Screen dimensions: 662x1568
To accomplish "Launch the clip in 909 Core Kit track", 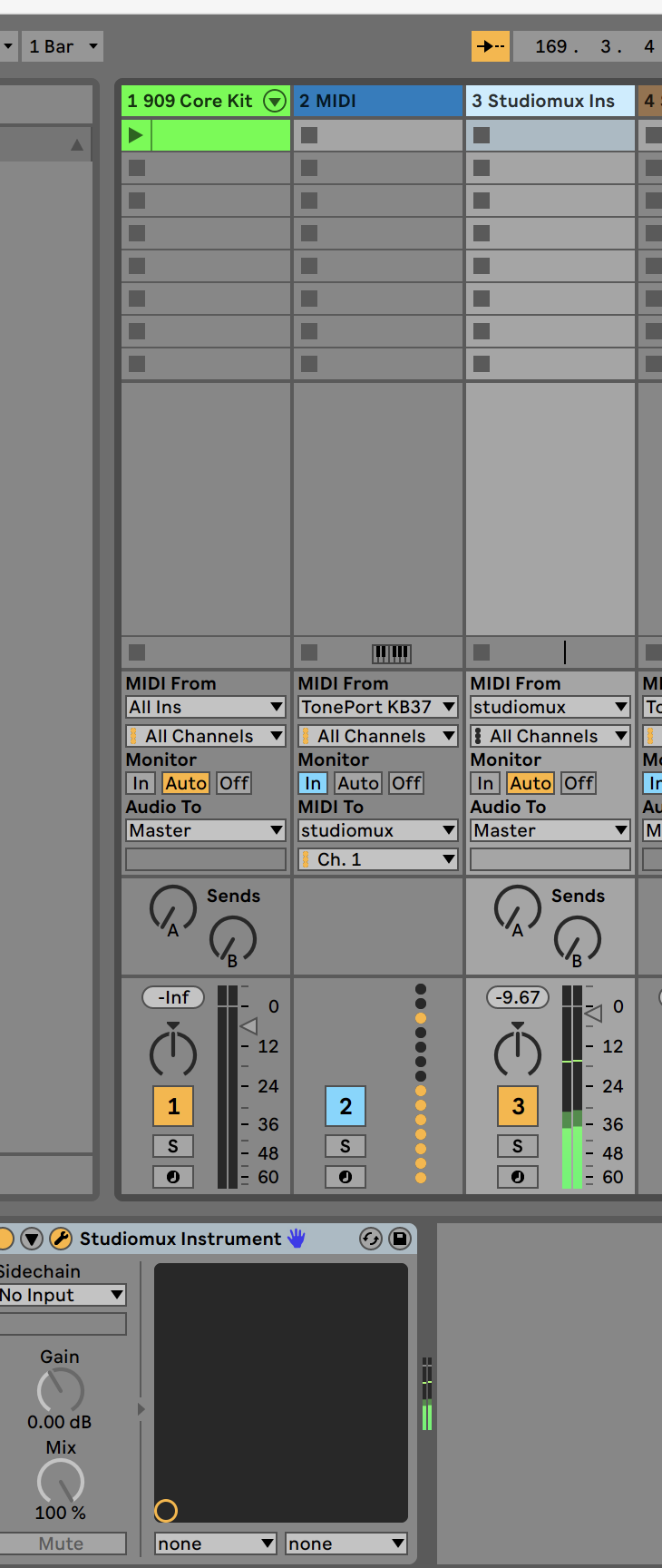I will coord(136,135).
